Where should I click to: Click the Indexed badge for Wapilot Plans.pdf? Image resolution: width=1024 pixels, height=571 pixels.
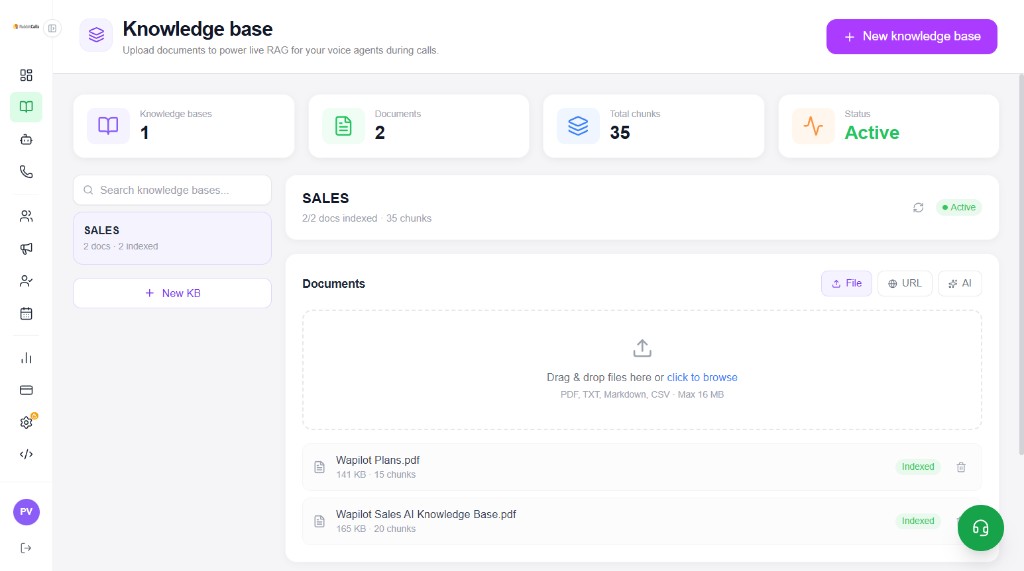918,466
